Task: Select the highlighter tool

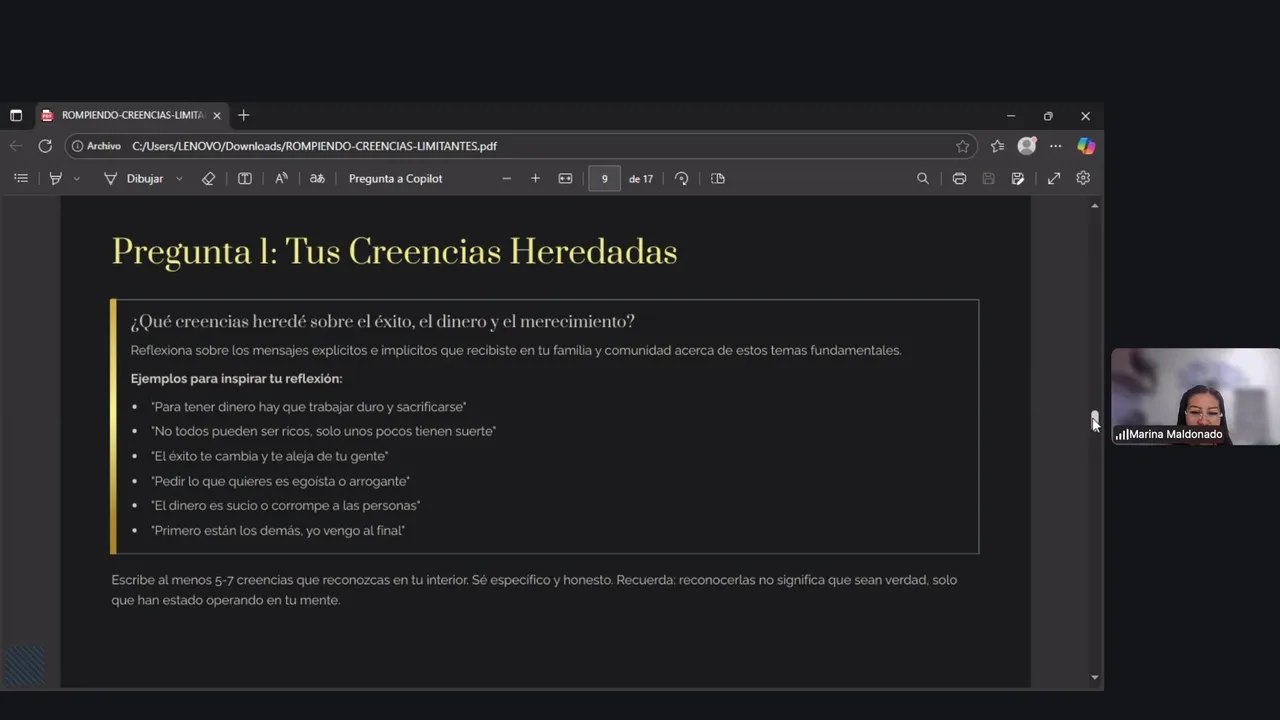Action: click(x=55, y=178)
